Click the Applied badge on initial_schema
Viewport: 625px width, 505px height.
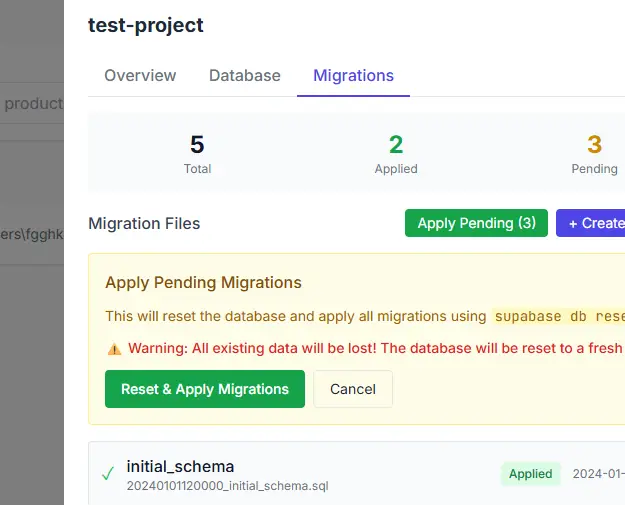click(x=531, y=474)
